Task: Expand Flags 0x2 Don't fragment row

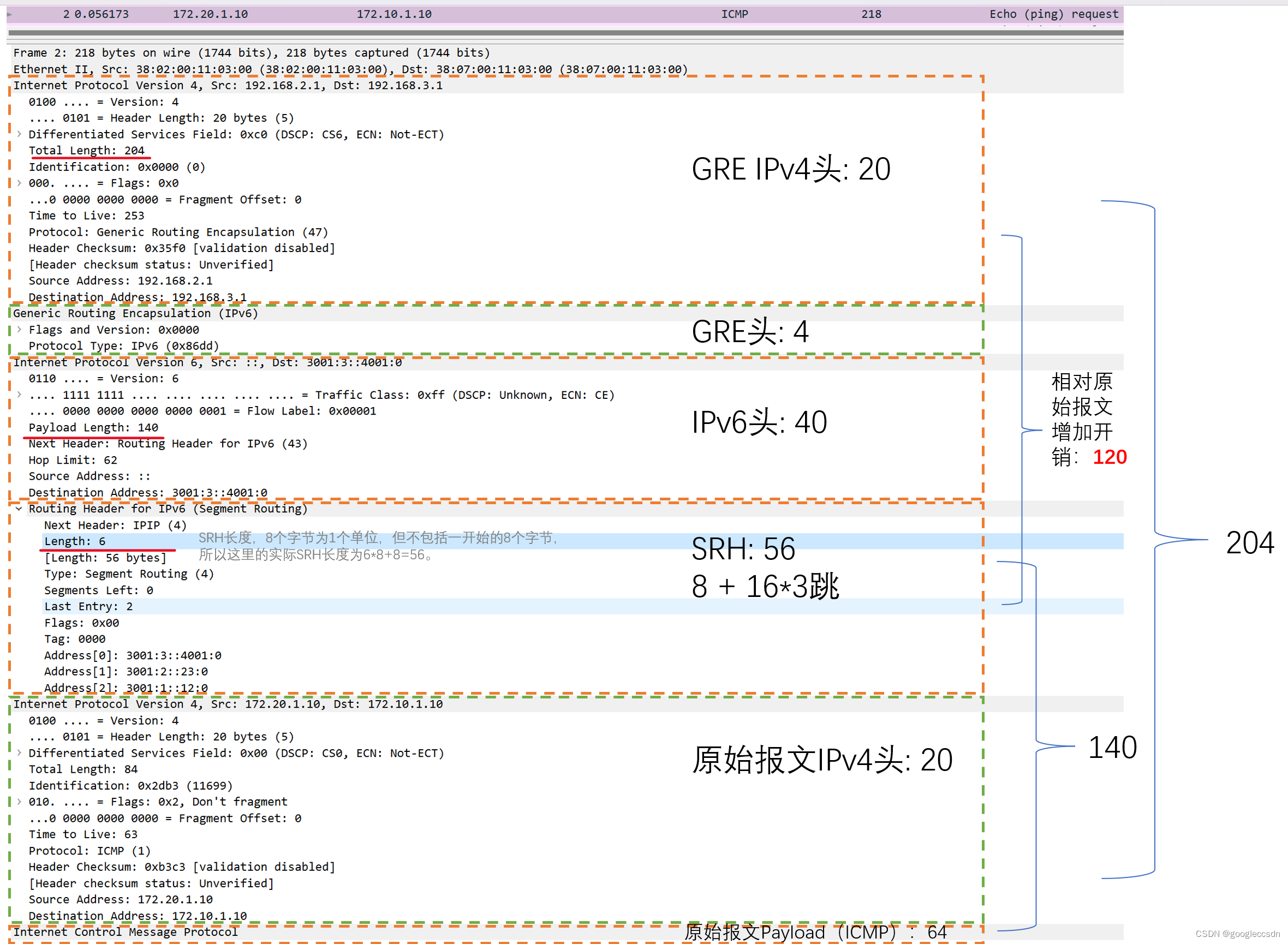Action: pos(20,802)
